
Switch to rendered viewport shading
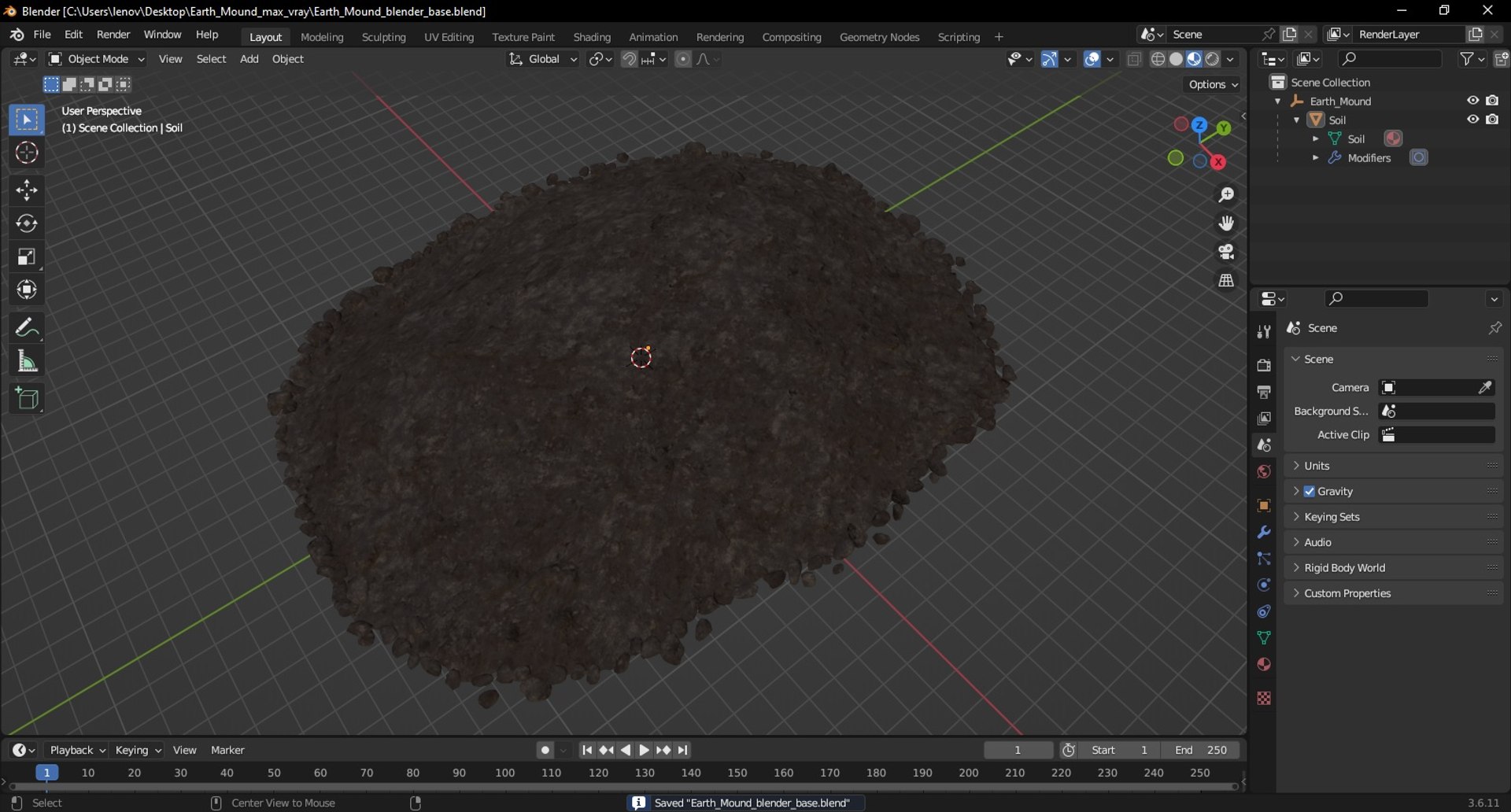(x=1213, y=59)
